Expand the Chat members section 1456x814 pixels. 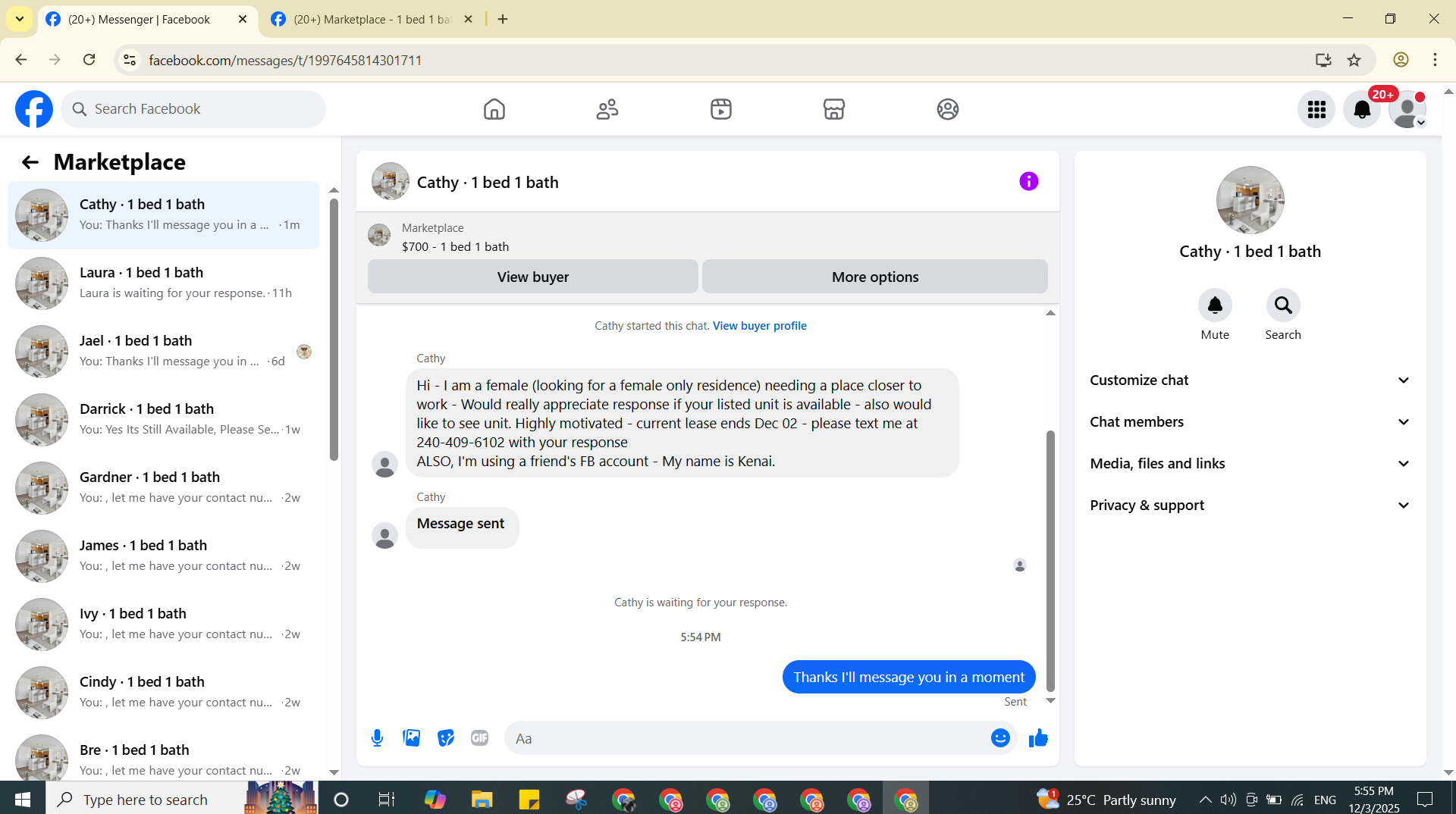[x=1250, y=422]
